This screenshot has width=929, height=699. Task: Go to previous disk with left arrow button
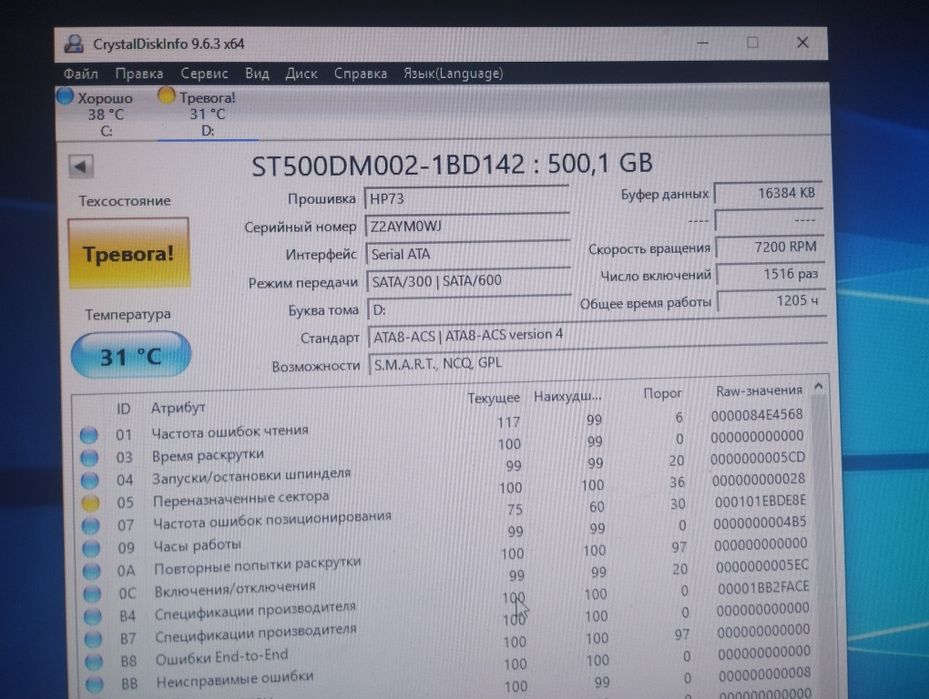point(81,166)
